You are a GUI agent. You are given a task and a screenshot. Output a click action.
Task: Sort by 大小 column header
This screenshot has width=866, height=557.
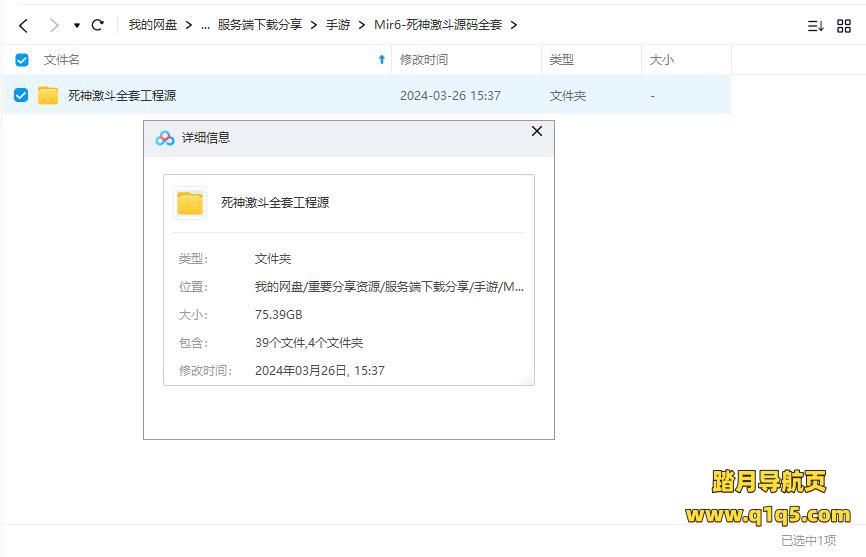tap(661, 60)
